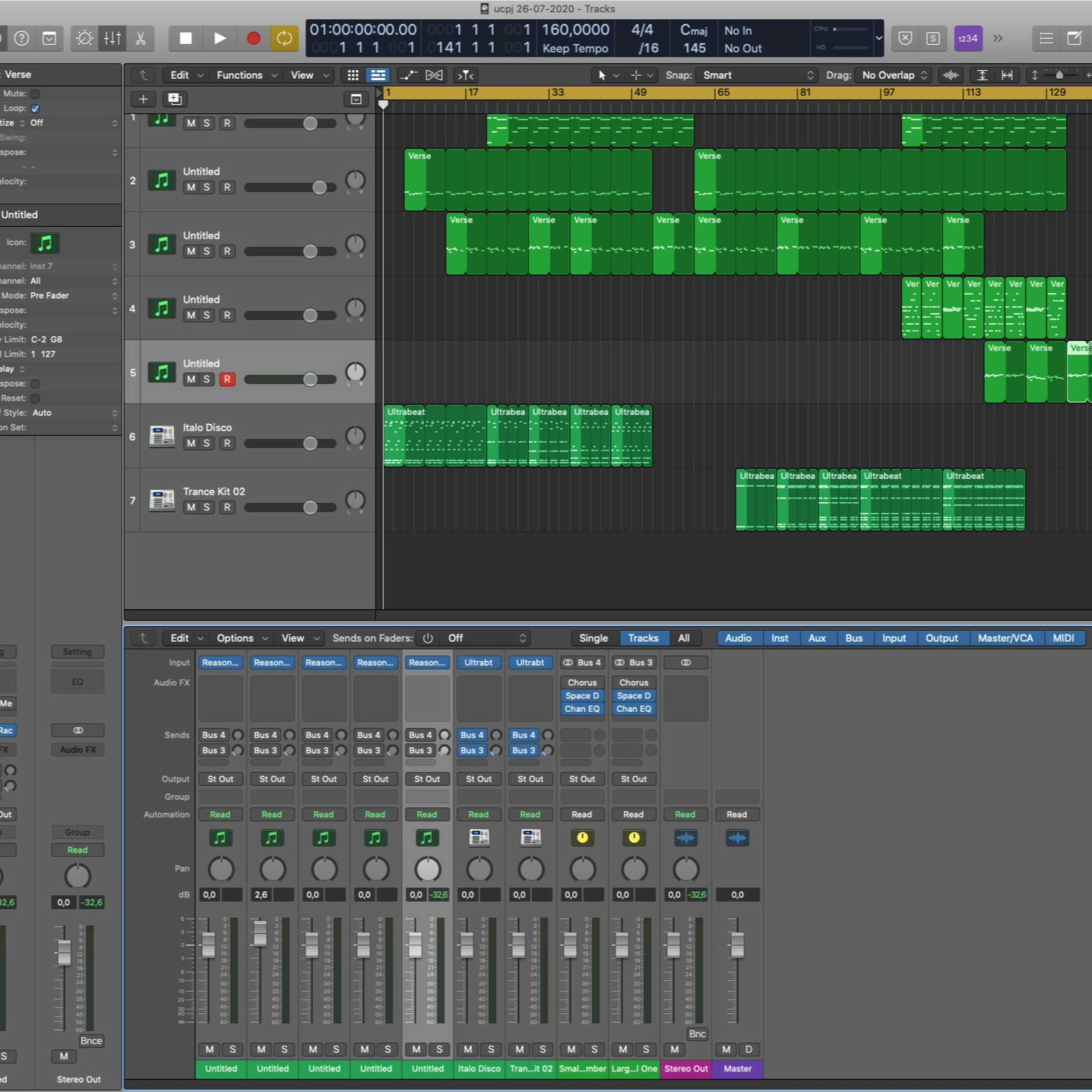
Task: Click the scissors Editors button
Action: [x=140, y=39]
